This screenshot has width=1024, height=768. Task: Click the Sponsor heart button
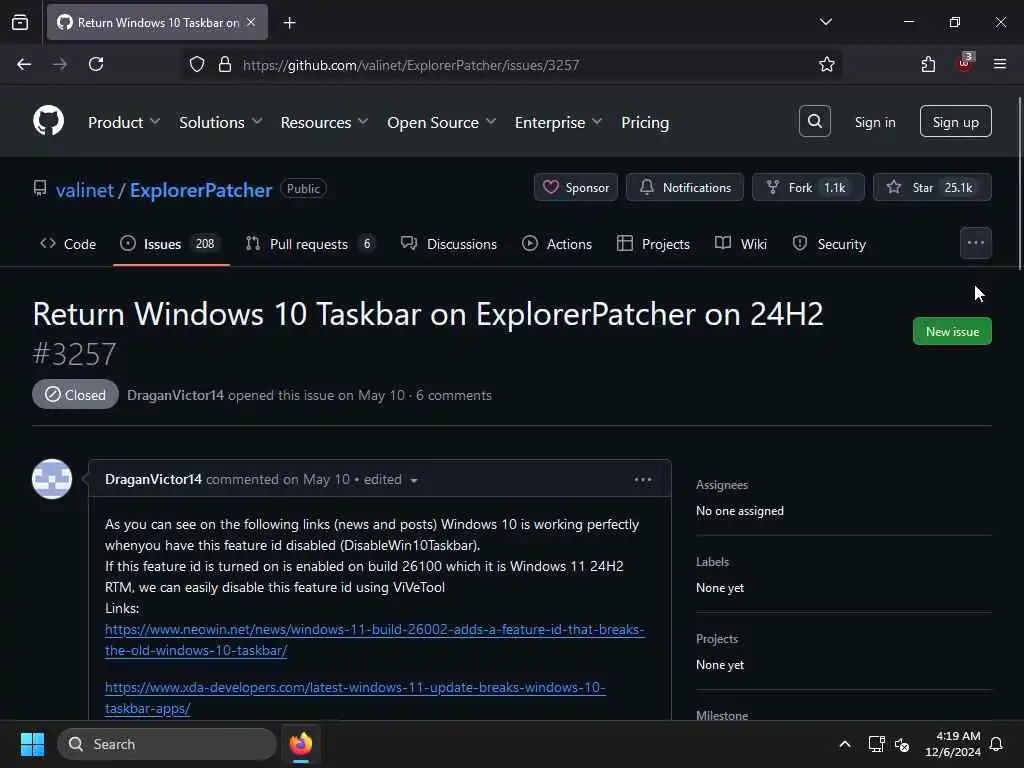tap(576, 187)
